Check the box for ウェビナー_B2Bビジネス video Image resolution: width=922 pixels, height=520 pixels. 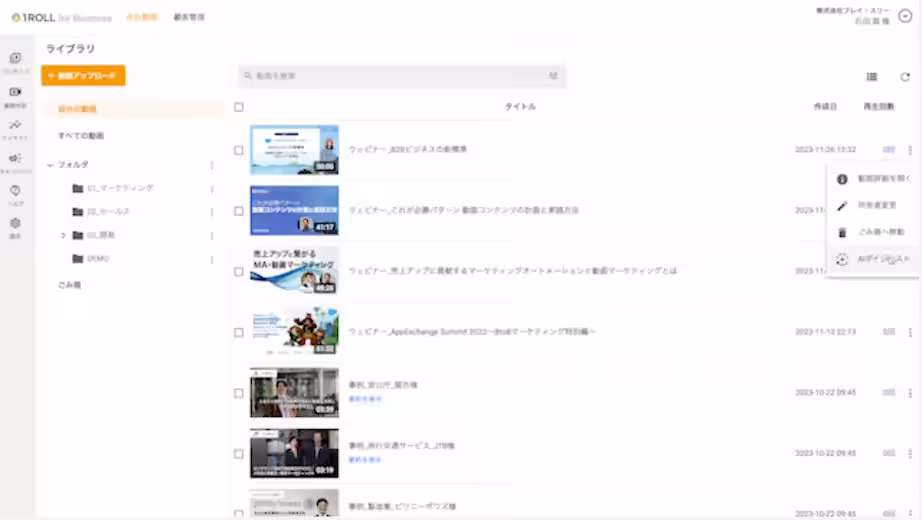coord(239,150)
